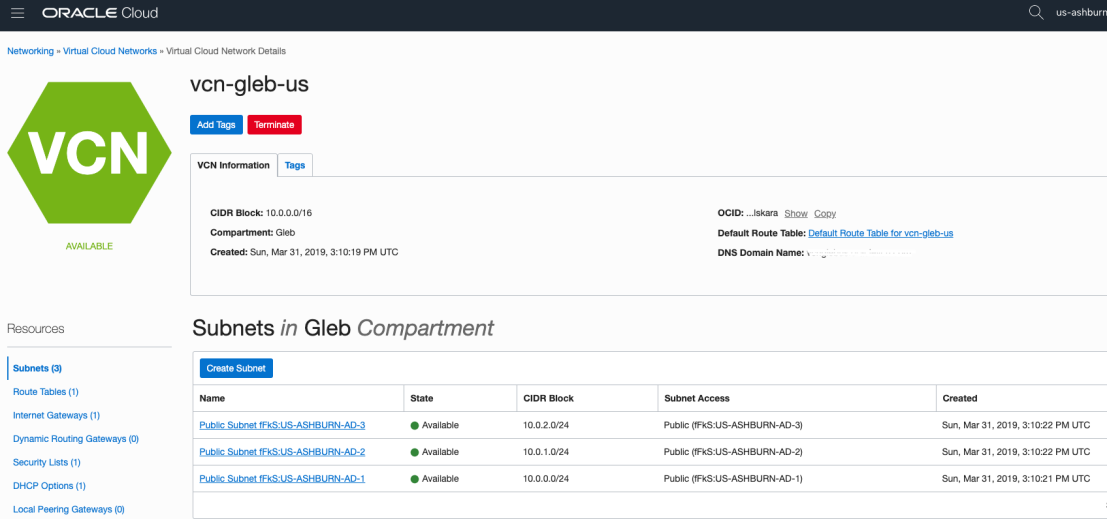This screenshot has height=519, width=1107.
Task: Click the Add Tags button
Action: click(x=216, y=124)
